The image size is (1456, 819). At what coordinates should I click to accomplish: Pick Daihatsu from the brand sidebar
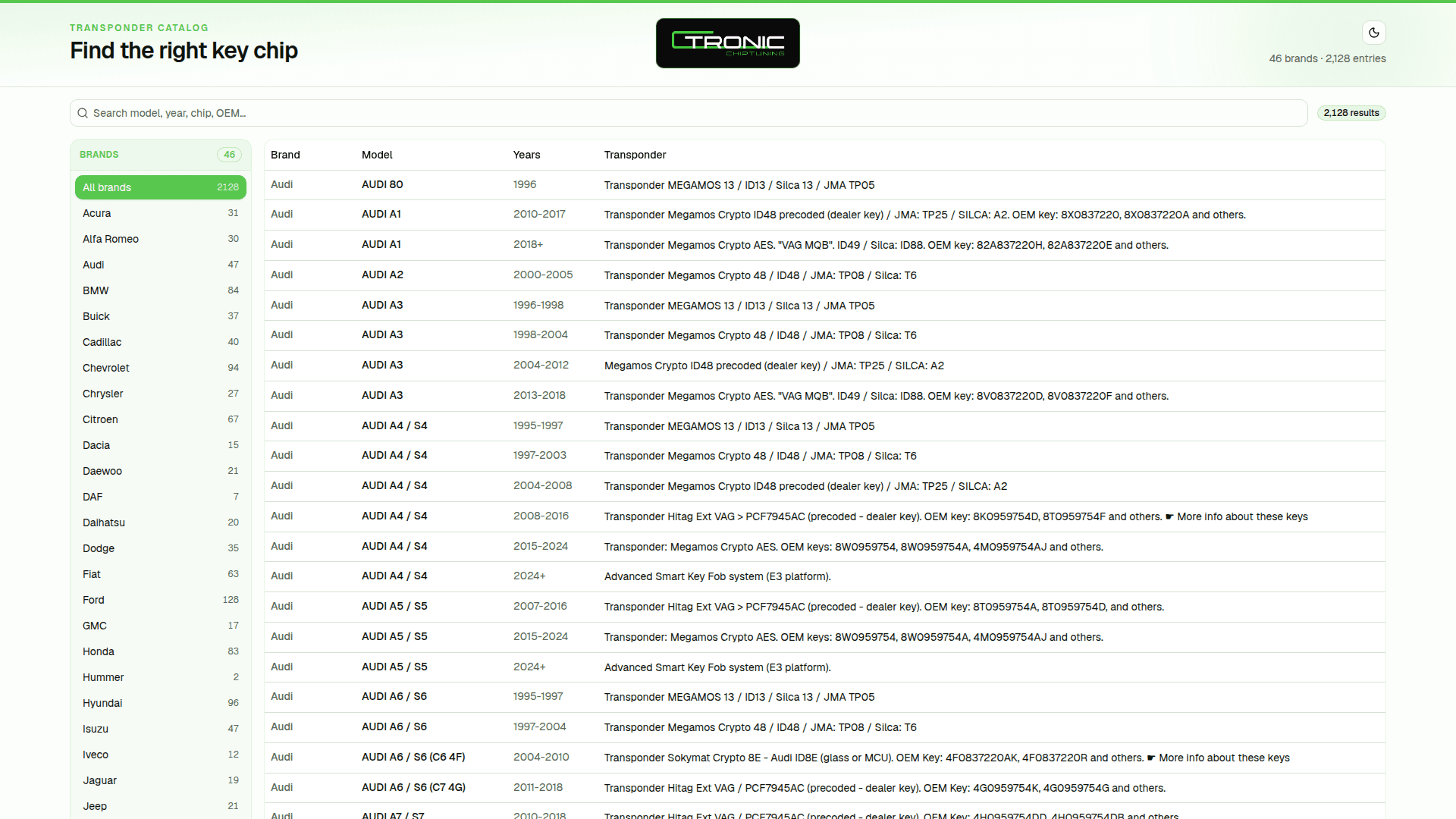click(x=161, y=522)
